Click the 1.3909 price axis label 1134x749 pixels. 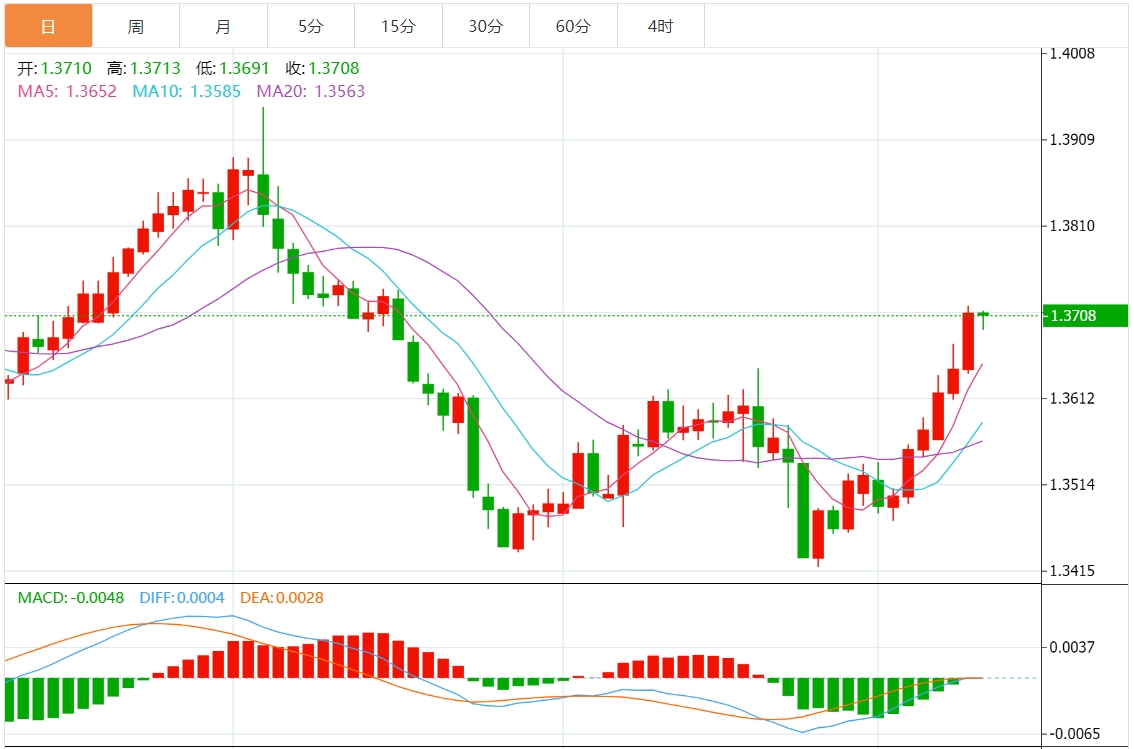(x=1073, y=140)
